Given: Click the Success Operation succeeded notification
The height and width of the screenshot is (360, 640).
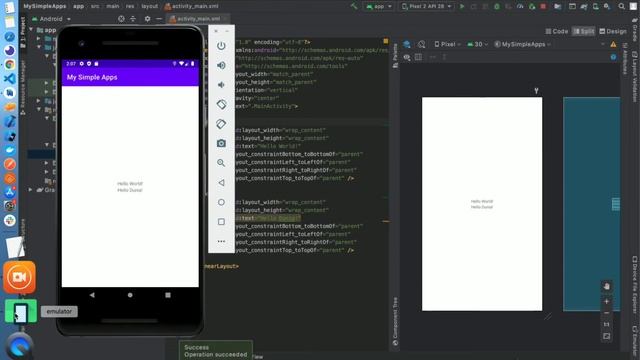Looking at the screenshot, I should coord(216,351).
